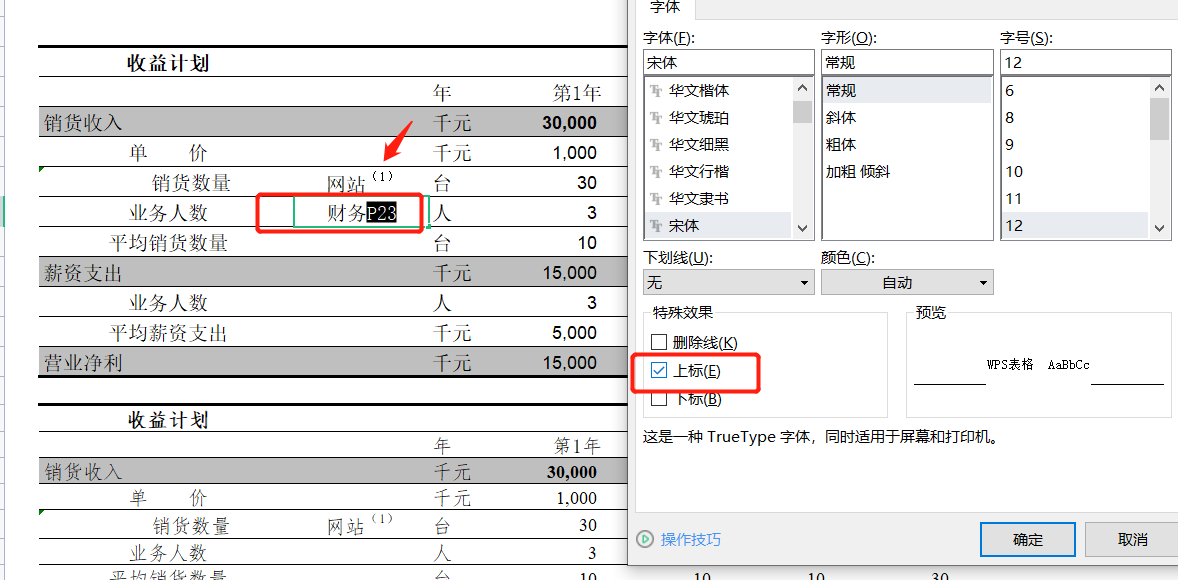Viewport: 1178px width, 580px height.
Task: Open the 操作技巧 tips link
Action: 690,539
